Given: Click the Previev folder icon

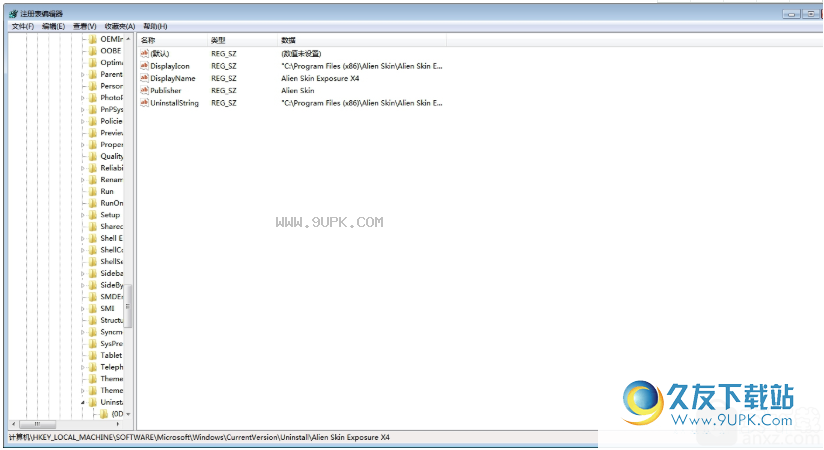Looking at the screenshot, I should pos(93,133).
